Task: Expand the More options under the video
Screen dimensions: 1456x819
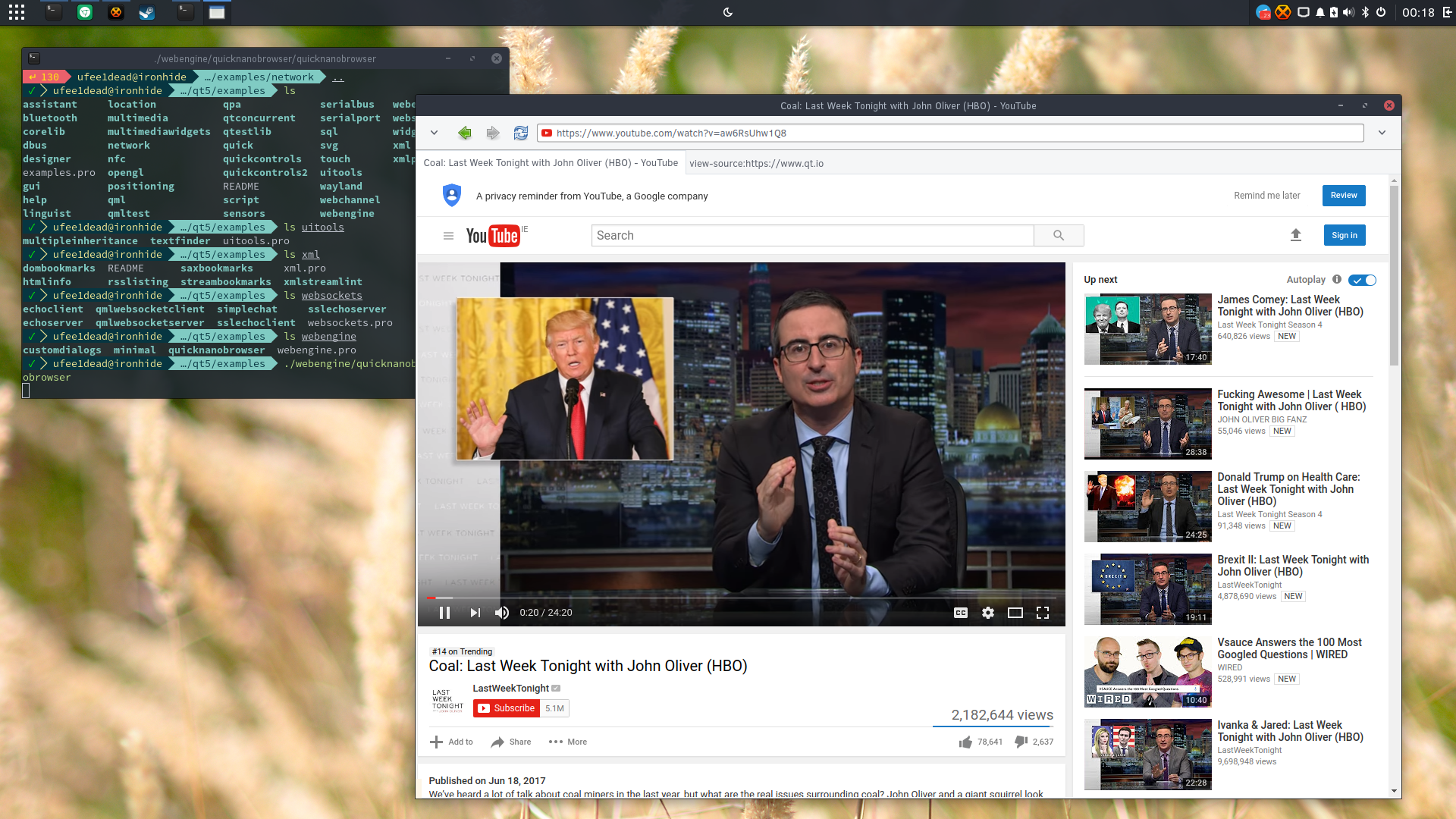Action: 567,742
